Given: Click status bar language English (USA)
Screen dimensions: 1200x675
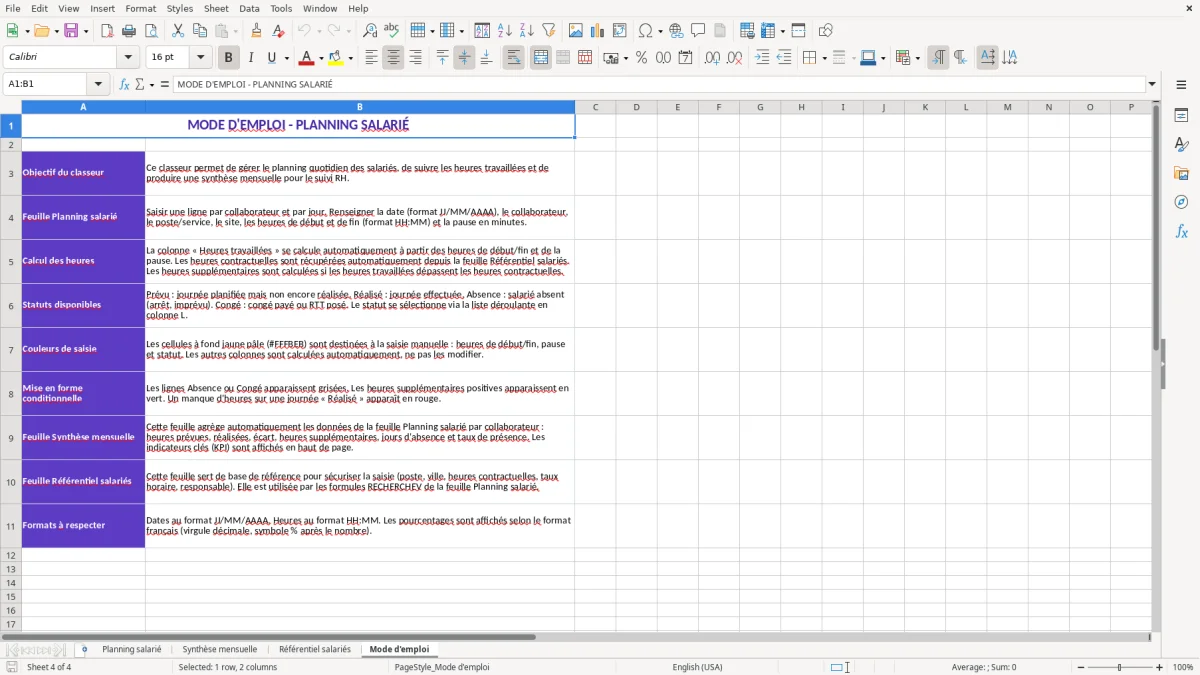Looking at the screenshot, I should (697, 667).
